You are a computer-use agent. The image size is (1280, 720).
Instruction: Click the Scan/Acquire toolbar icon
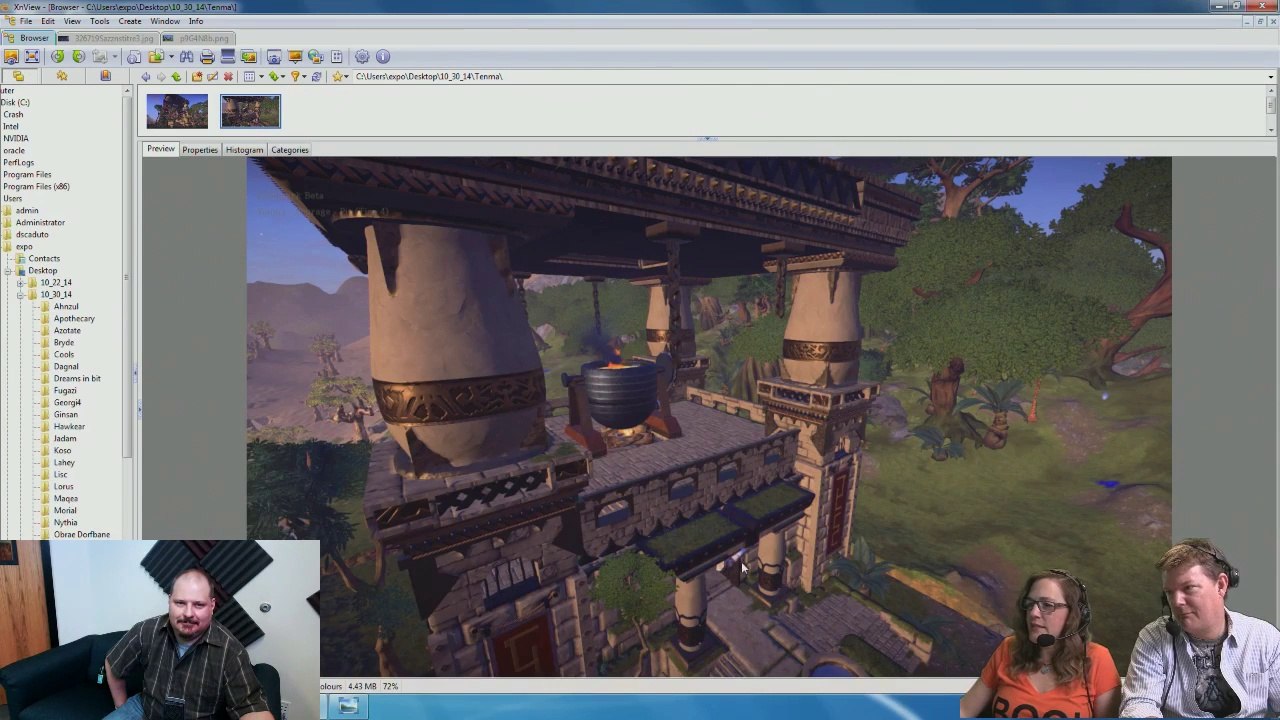228,57
